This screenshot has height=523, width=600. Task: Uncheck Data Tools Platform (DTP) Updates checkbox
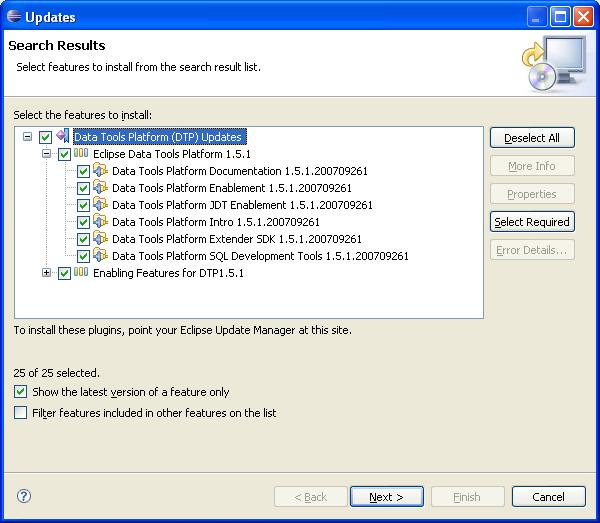click(x=46, y=137)
